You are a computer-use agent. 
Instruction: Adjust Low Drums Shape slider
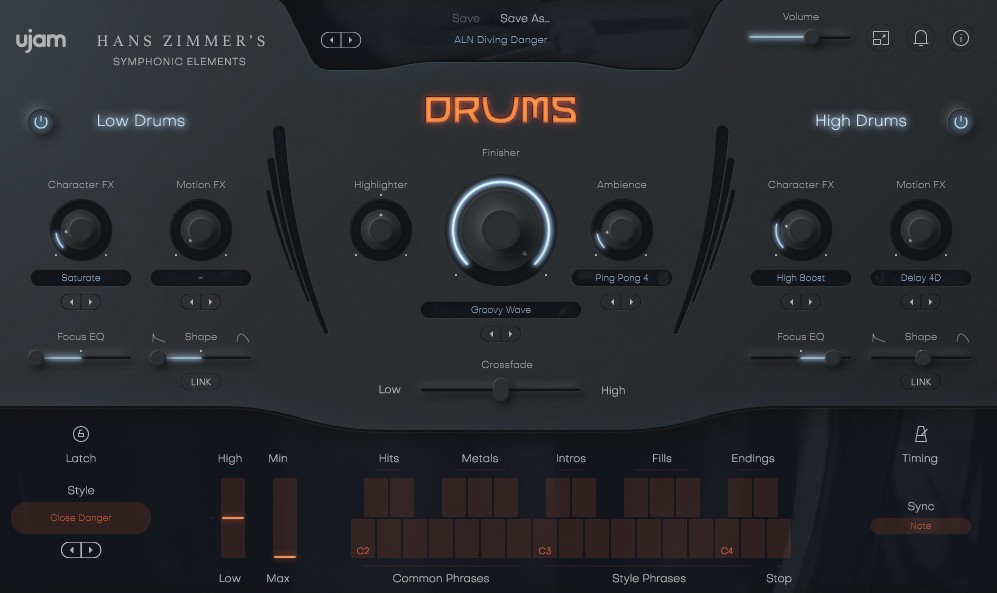coord(201,358)
